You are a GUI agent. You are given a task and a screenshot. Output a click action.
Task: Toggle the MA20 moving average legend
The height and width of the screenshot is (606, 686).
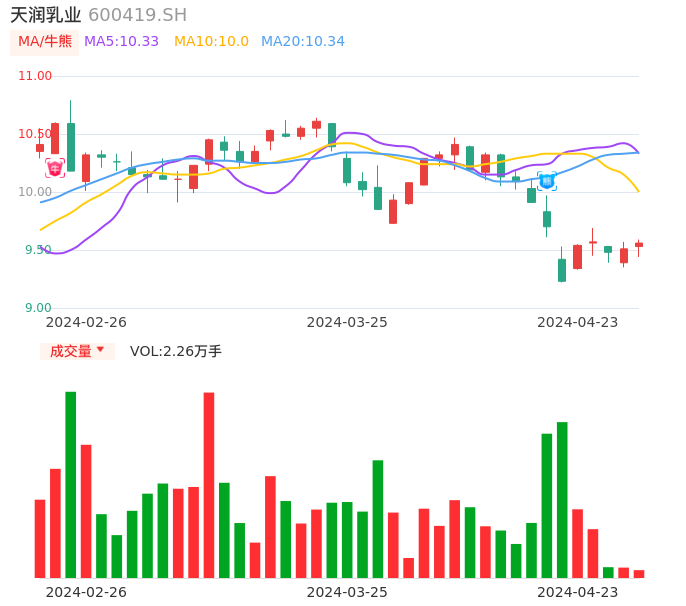point(302,42)
